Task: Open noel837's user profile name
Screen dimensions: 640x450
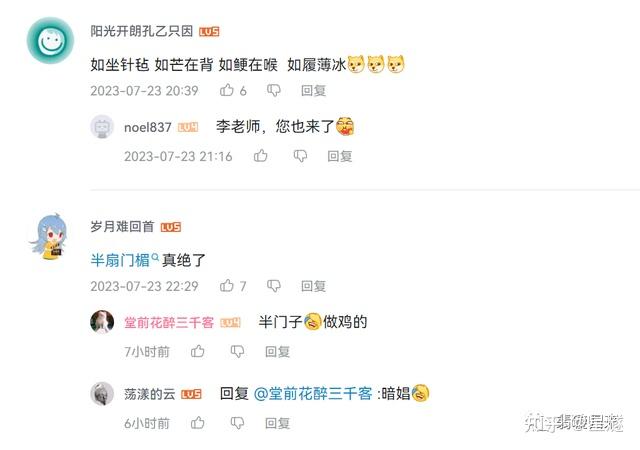Action: [x=148, y=127]
